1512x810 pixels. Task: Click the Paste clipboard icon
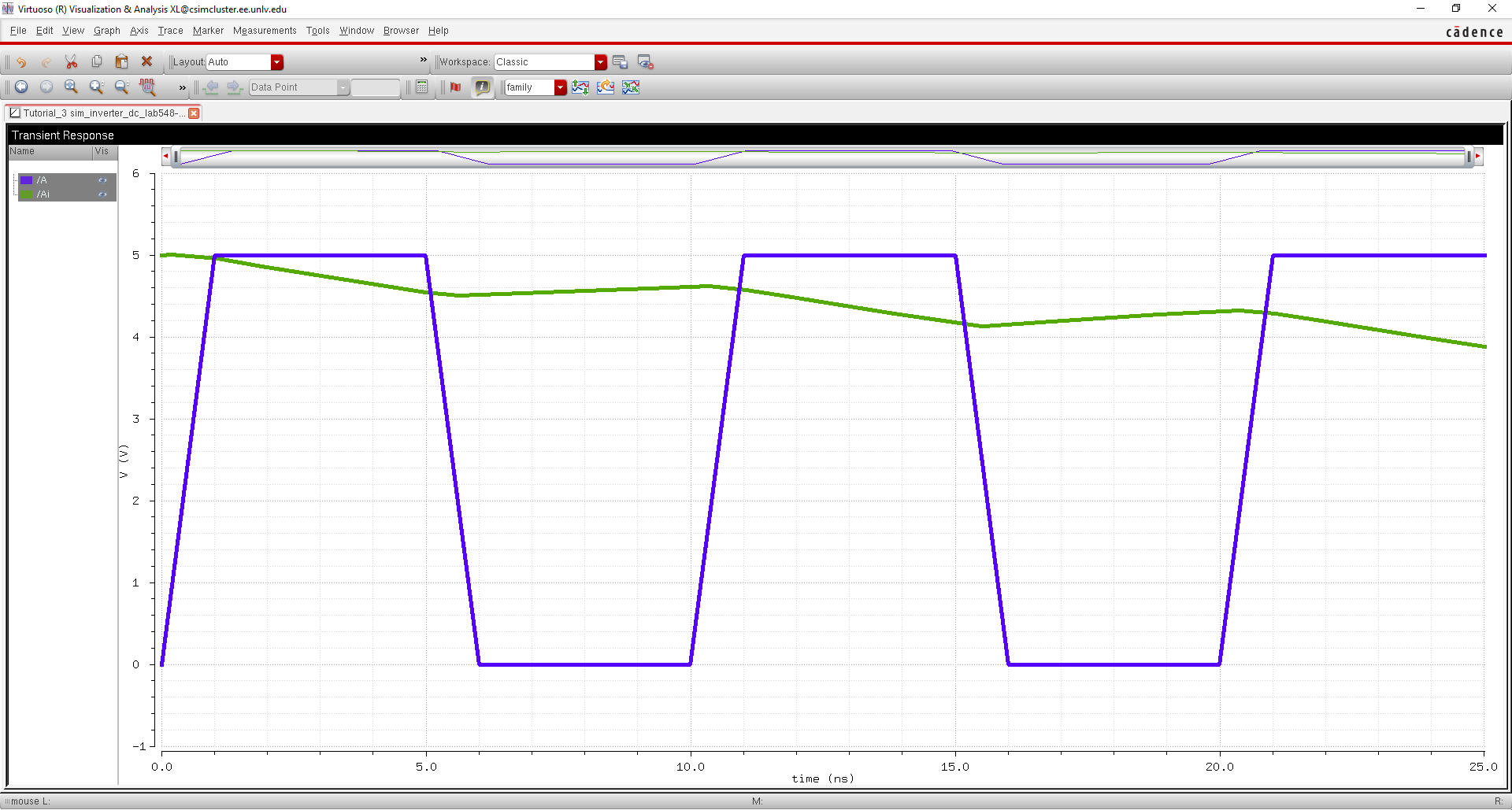coord(121,62)
